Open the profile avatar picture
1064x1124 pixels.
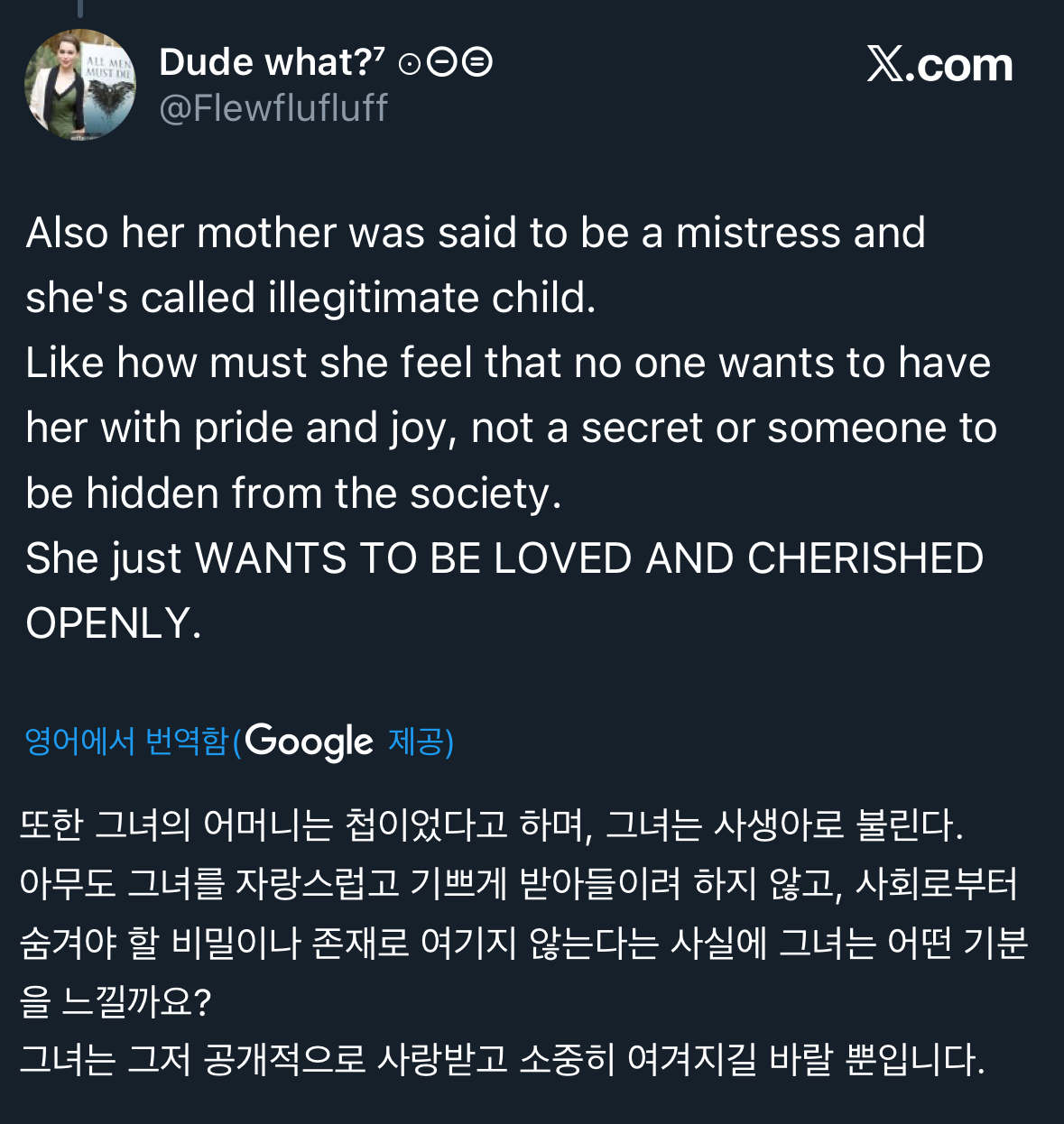pyautogui.click(x=80, y=85)
